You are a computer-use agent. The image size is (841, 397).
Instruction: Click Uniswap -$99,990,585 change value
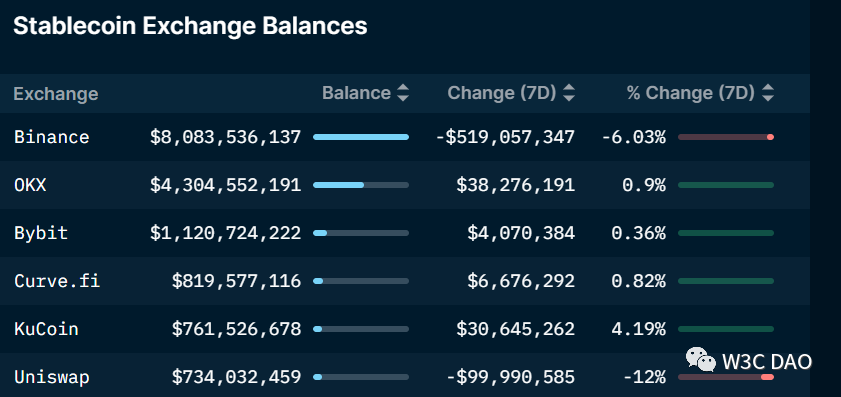511,377
